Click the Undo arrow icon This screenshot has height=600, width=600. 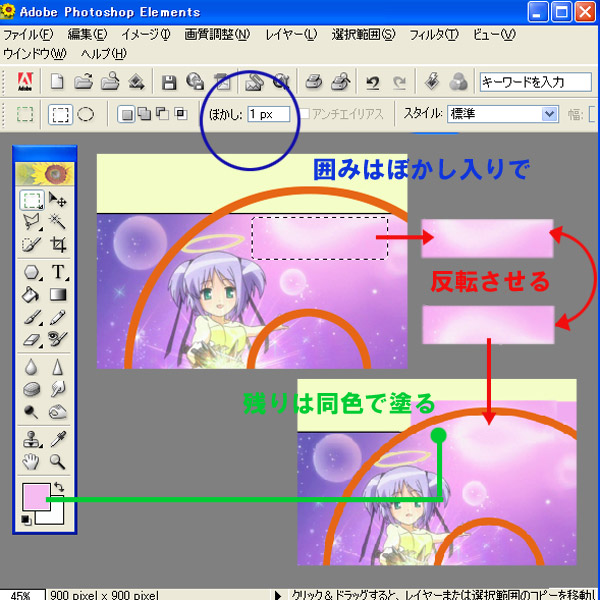[x=373, y=82]
